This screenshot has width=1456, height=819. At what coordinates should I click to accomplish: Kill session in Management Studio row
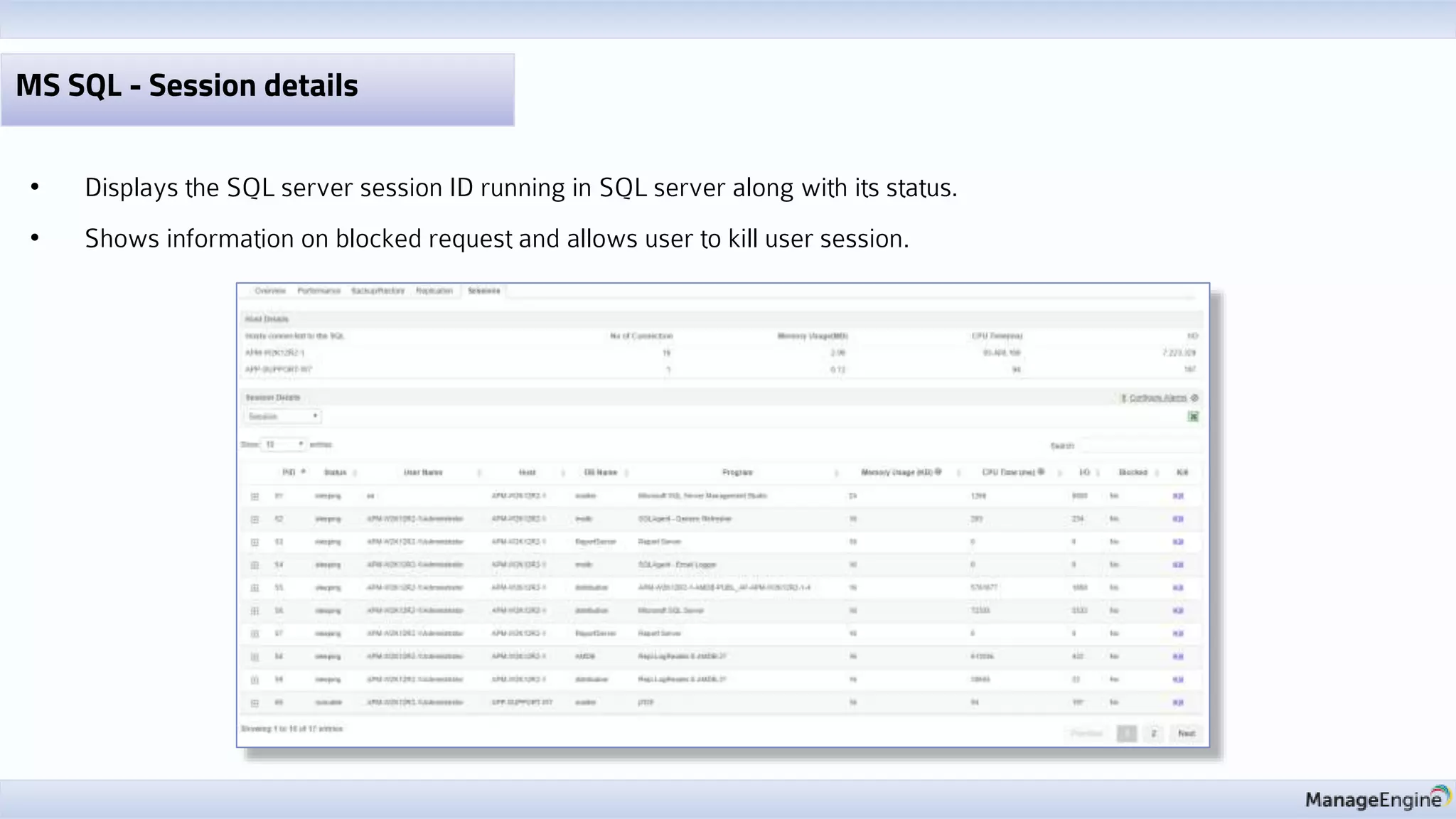pos(1178,496)
